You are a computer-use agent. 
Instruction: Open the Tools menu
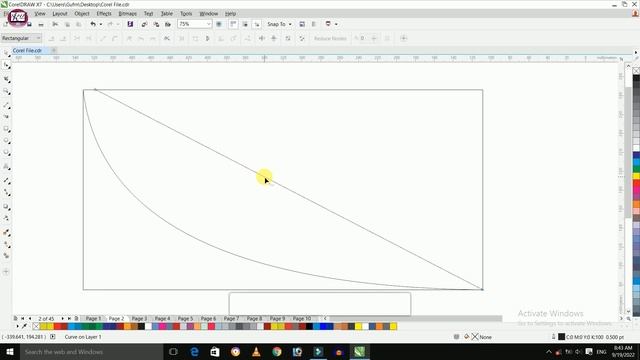click(x=186, y=14)
